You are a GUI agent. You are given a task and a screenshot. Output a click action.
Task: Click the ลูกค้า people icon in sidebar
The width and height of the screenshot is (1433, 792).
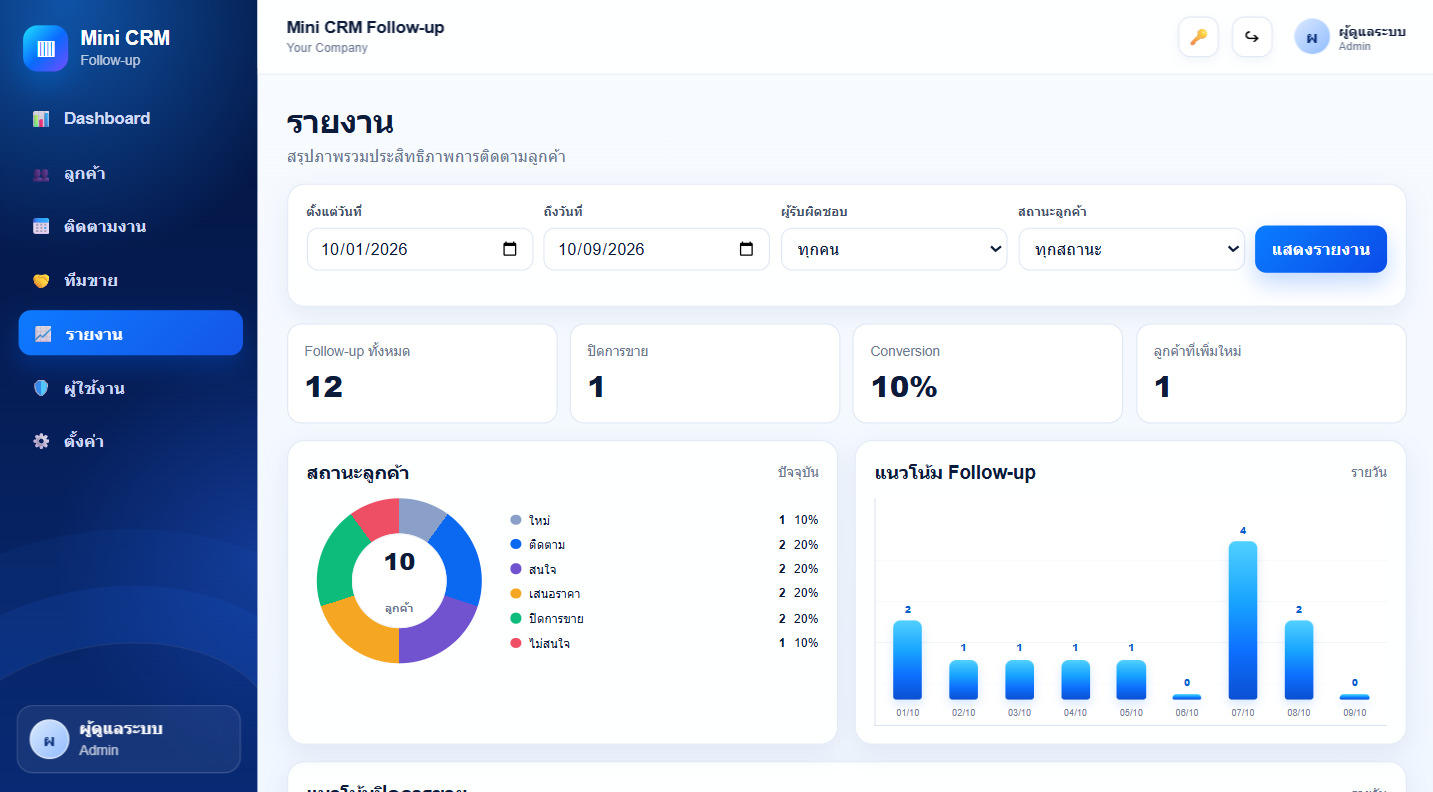(41, 174)
